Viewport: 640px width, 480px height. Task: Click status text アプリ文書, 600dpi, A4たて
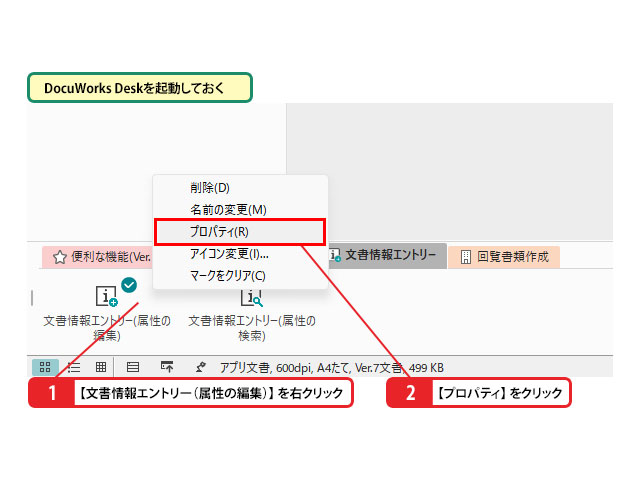[285, 368]
